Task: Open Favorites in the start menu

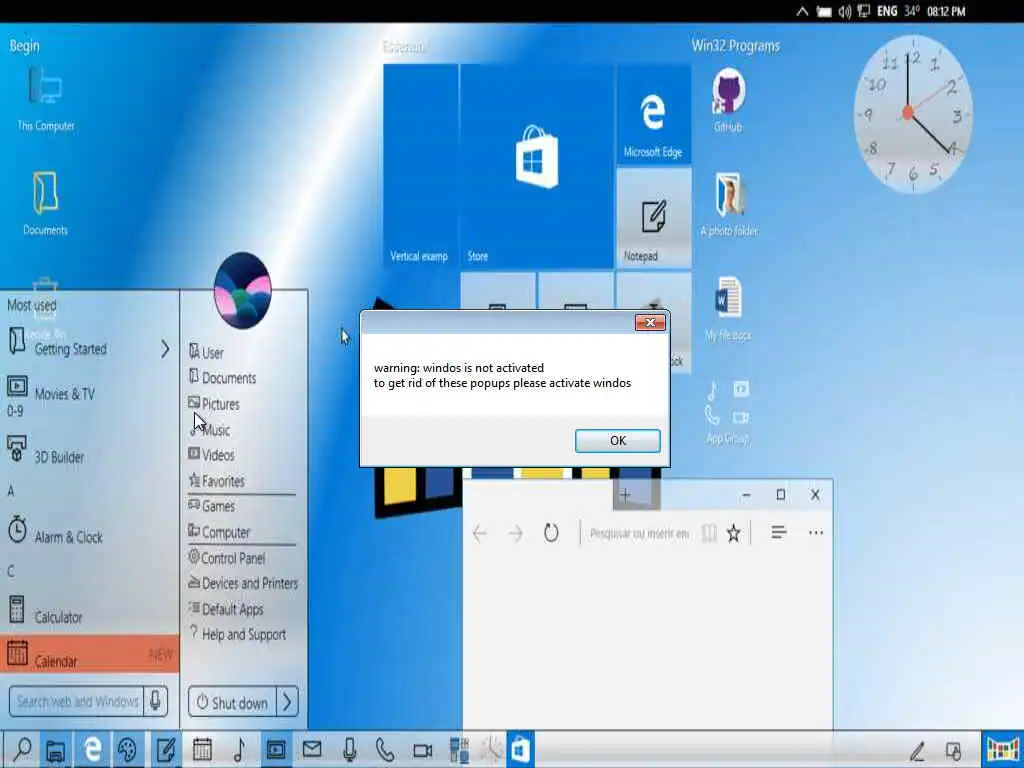Action: coord(217,481)
